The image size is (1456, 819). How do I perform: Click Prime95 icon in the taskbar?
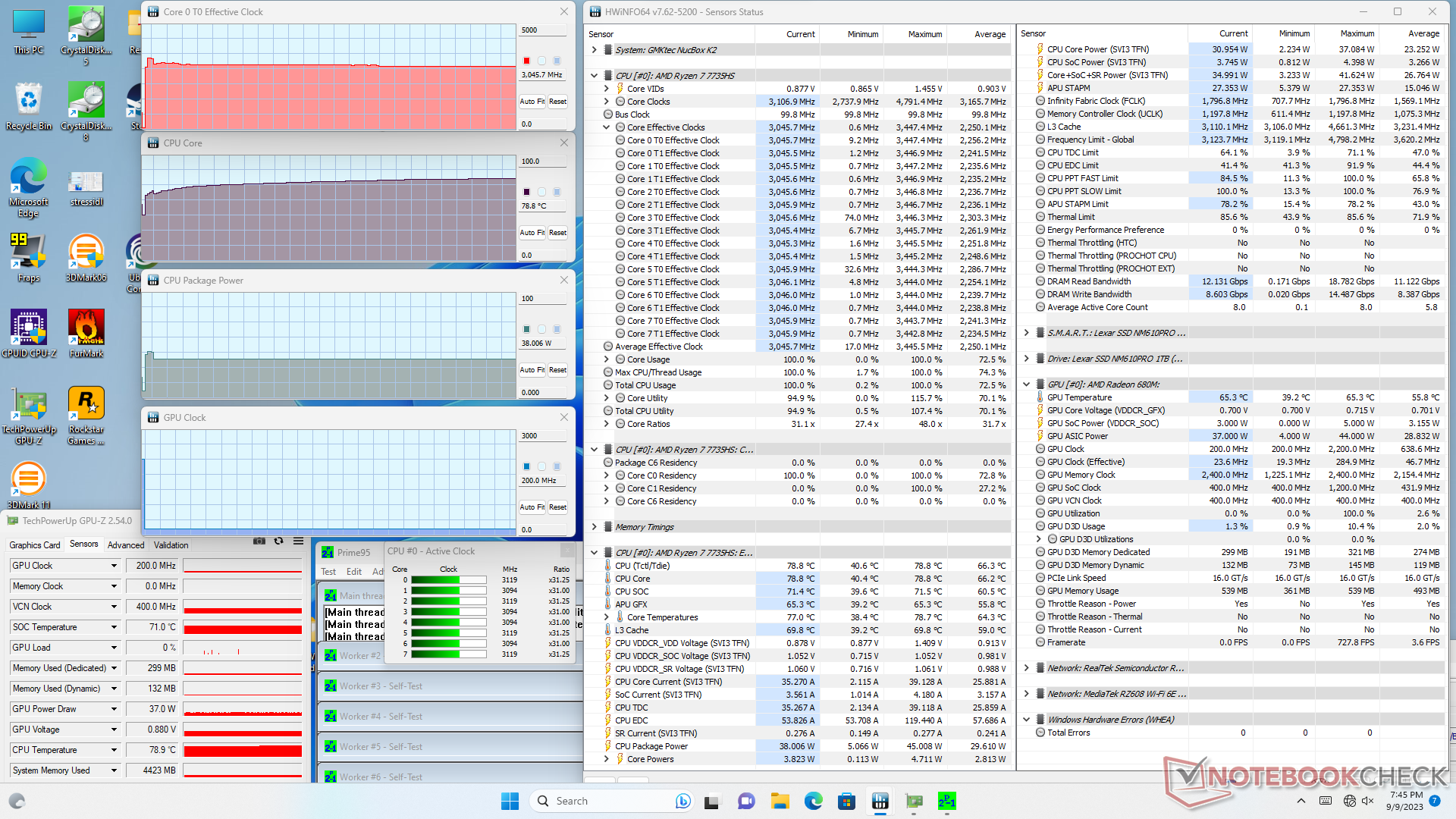pyautogui.click(x=947, y=801)
